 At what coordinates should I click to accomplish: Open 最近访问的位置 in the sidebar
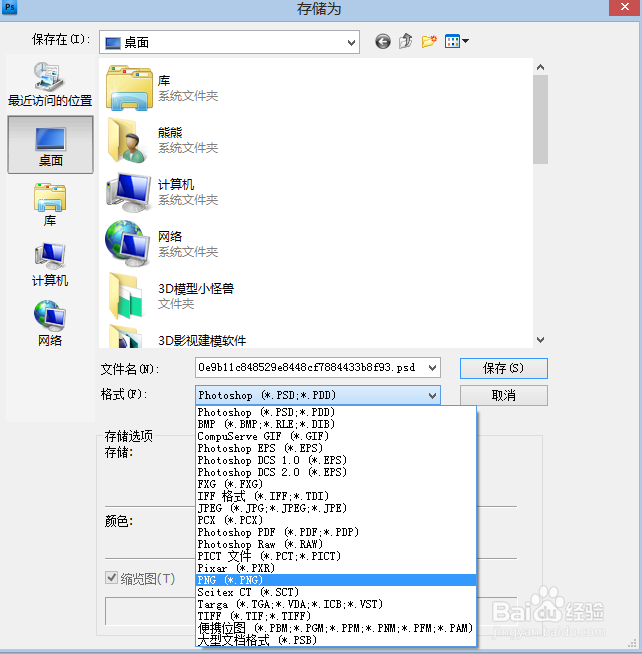click(50, 84)
